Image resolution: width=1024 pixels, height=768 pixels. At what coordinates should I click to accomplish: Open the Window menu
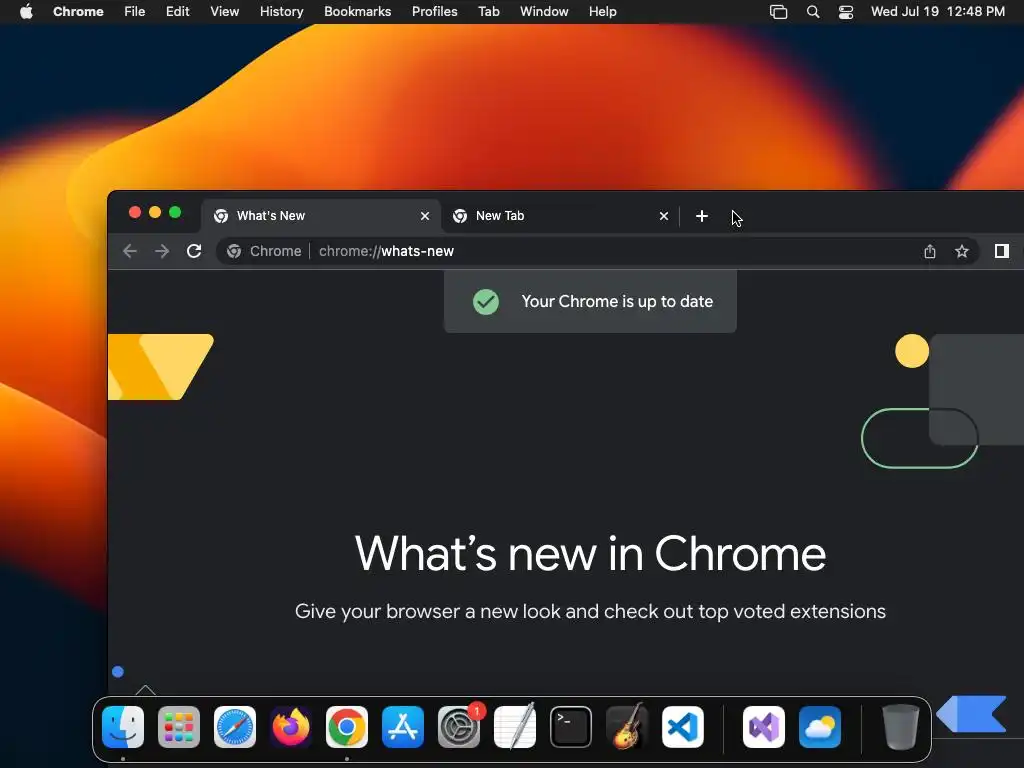(544, 12)
